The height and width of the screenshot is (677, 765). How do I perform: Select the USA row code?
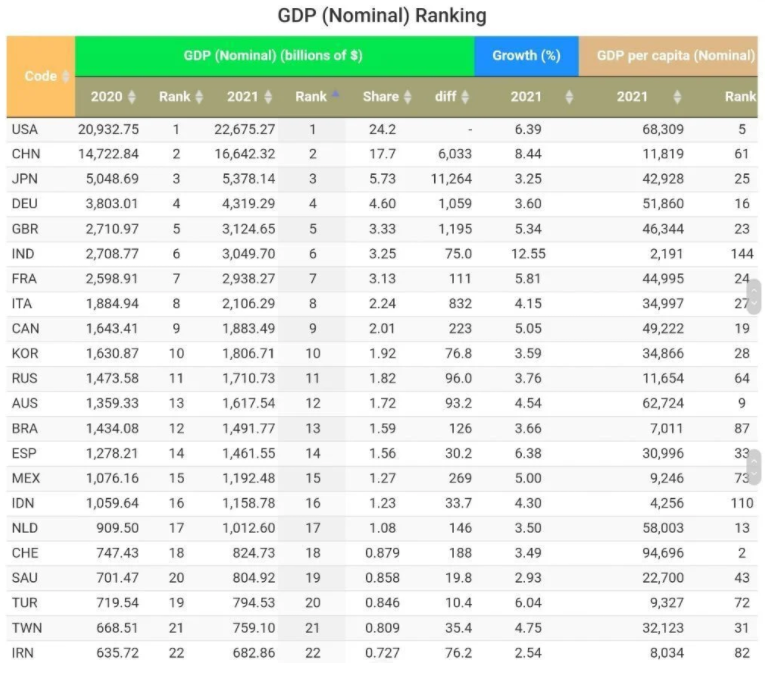tap(25, 129)
